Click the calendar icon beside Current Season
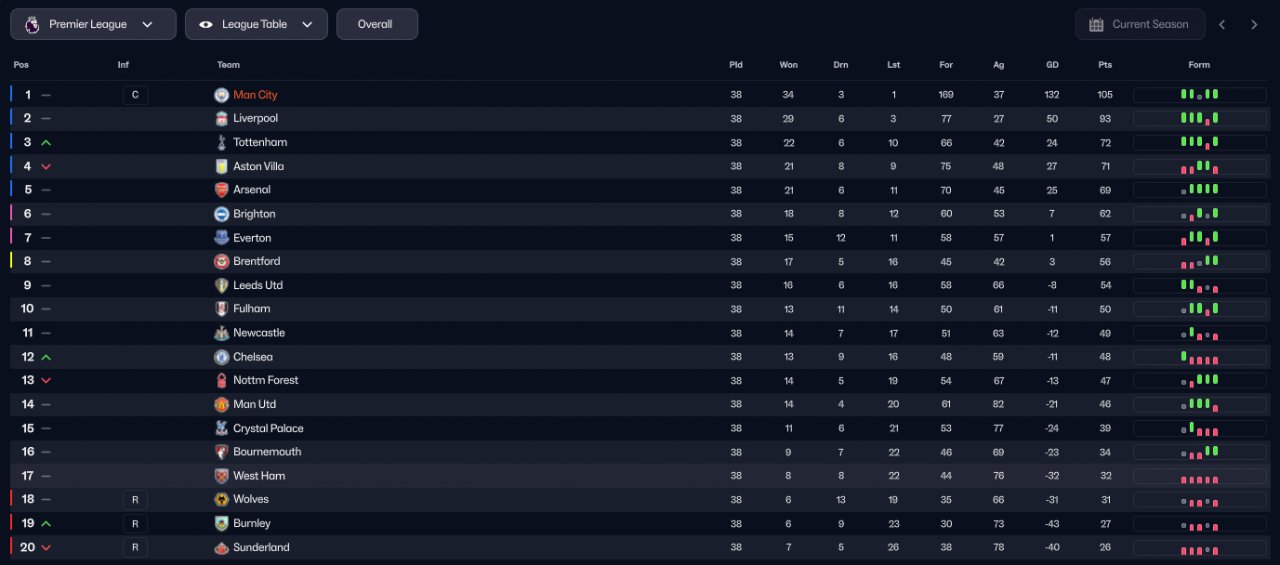Viewport: 1280px width, 565px height. pos(1096,24)
